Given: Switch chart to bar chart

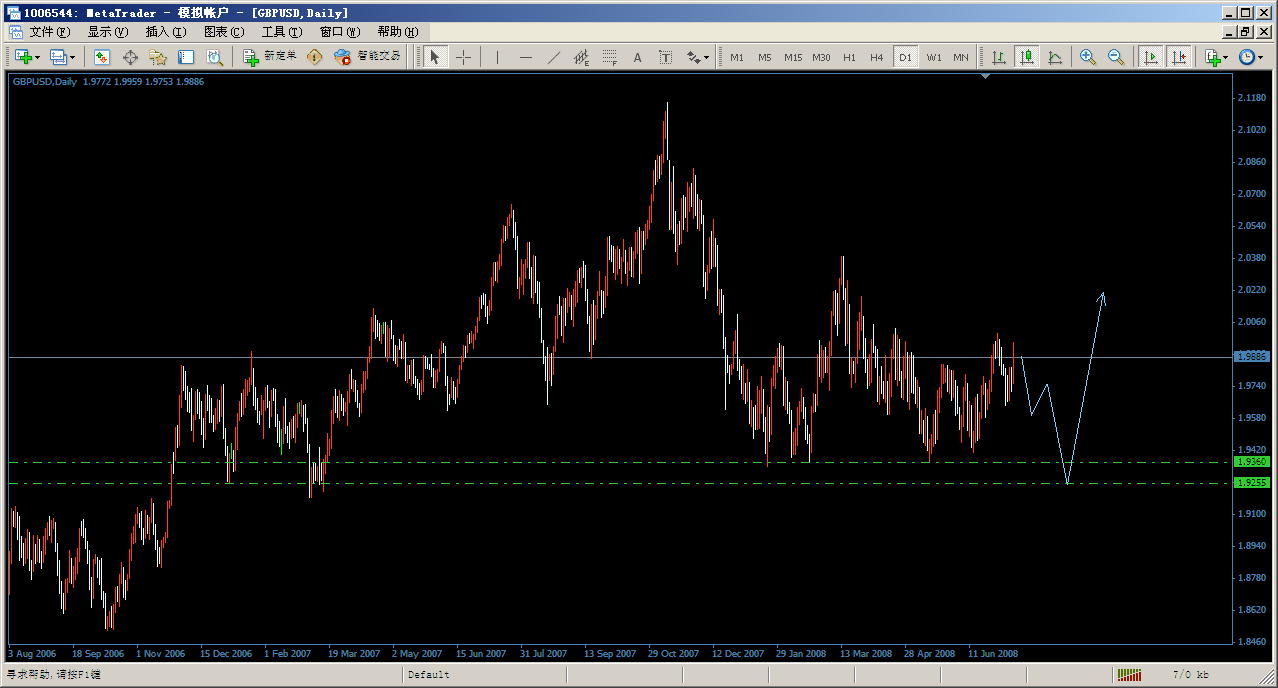Looking at the screenshot, I should [998, 57].
